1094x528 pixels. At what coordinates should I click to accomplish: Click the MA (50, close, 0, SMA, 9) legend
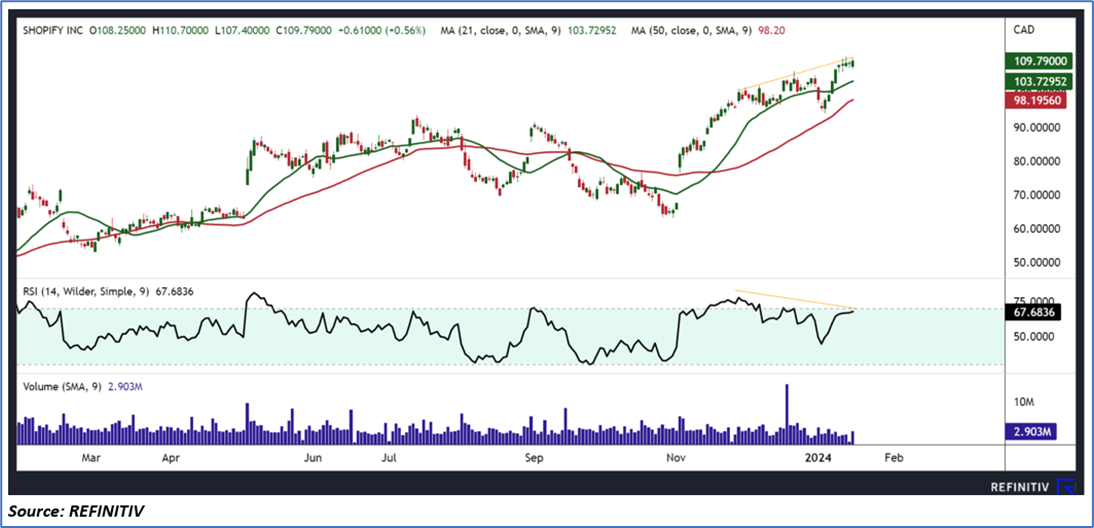(x=691, y=31)
